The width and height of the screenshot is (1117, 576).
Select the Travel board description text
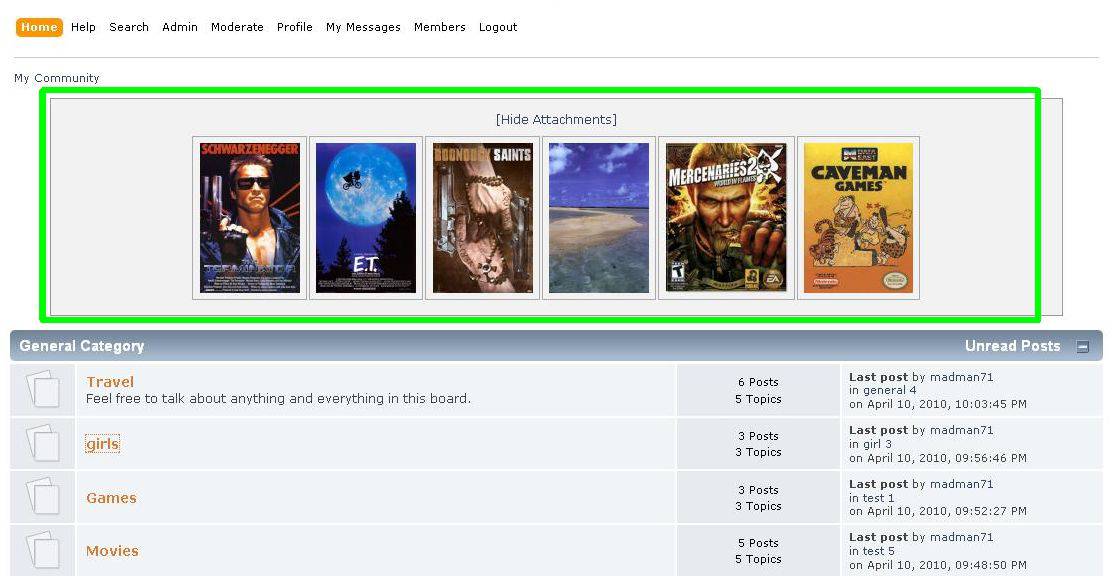point(279,399)
